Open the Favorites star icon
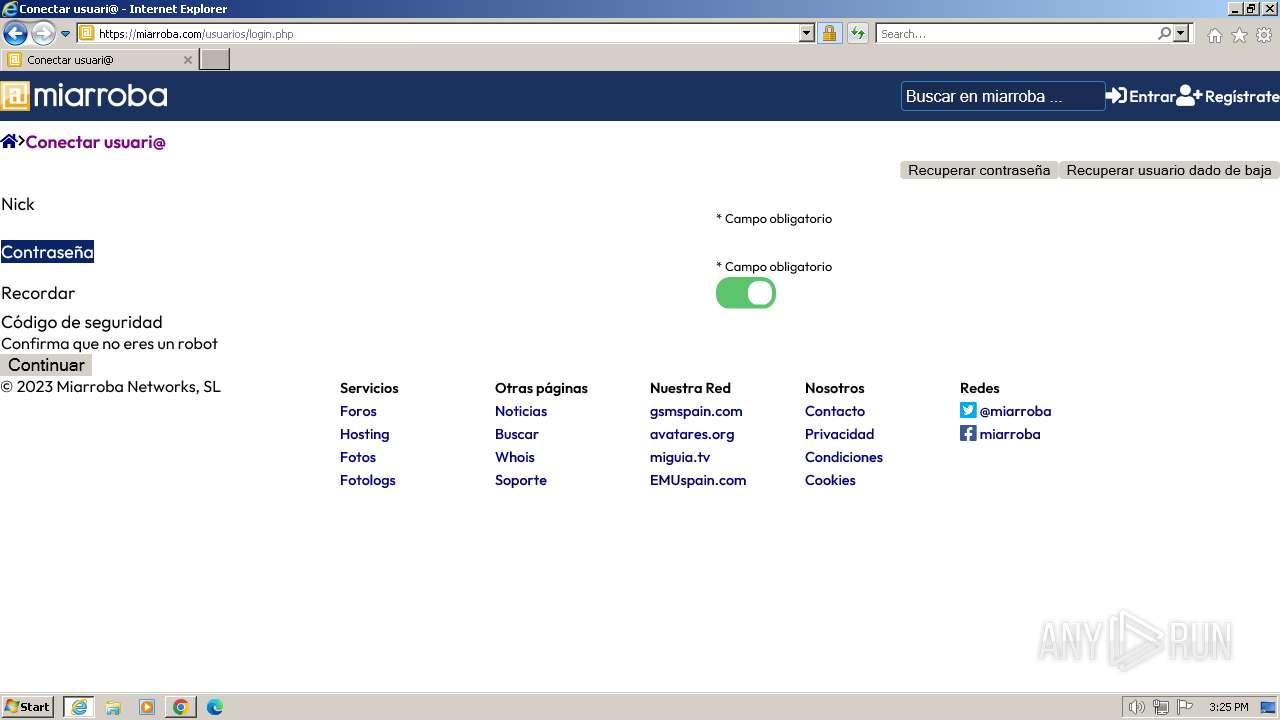This screenshot has width=1280, height=720. pyautogui.click(x=1239, y=35)
